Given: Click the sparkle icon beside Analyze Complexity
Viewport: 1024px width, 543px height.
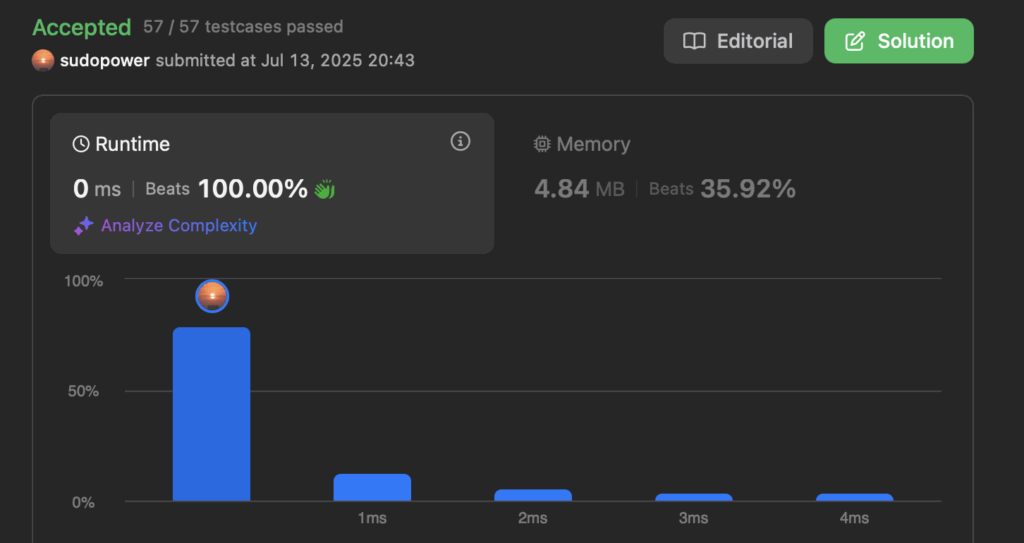Looking at the screenshot, I should 83,226.
